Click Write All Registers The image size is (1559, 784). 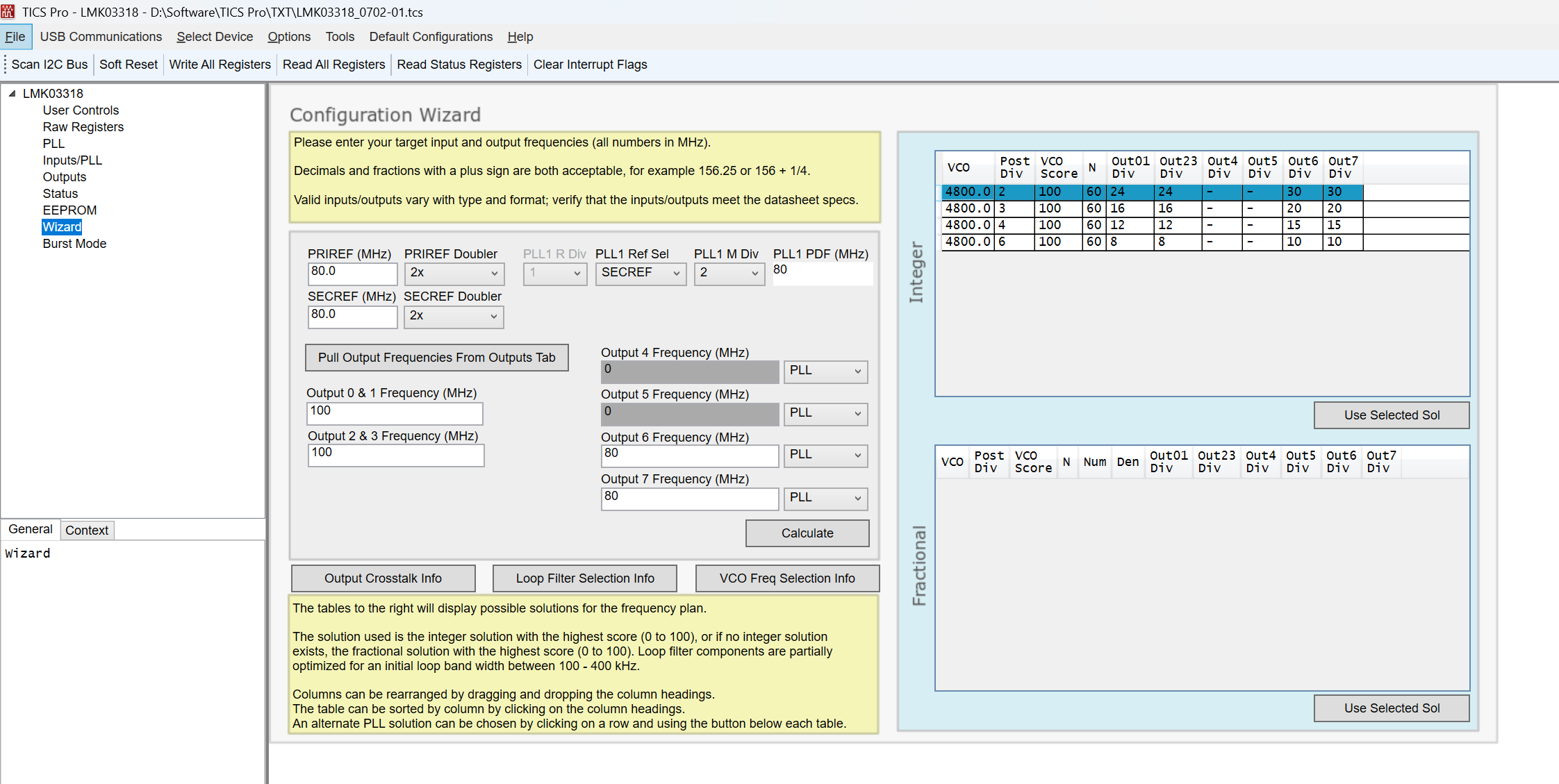[220, 65]
